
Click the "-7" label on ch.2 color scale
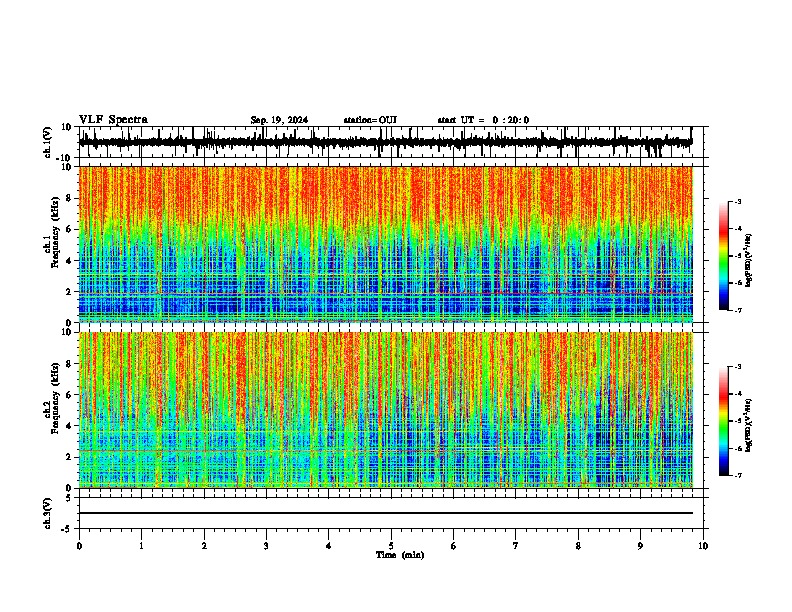pyautogui.click(x=738, y=475)
